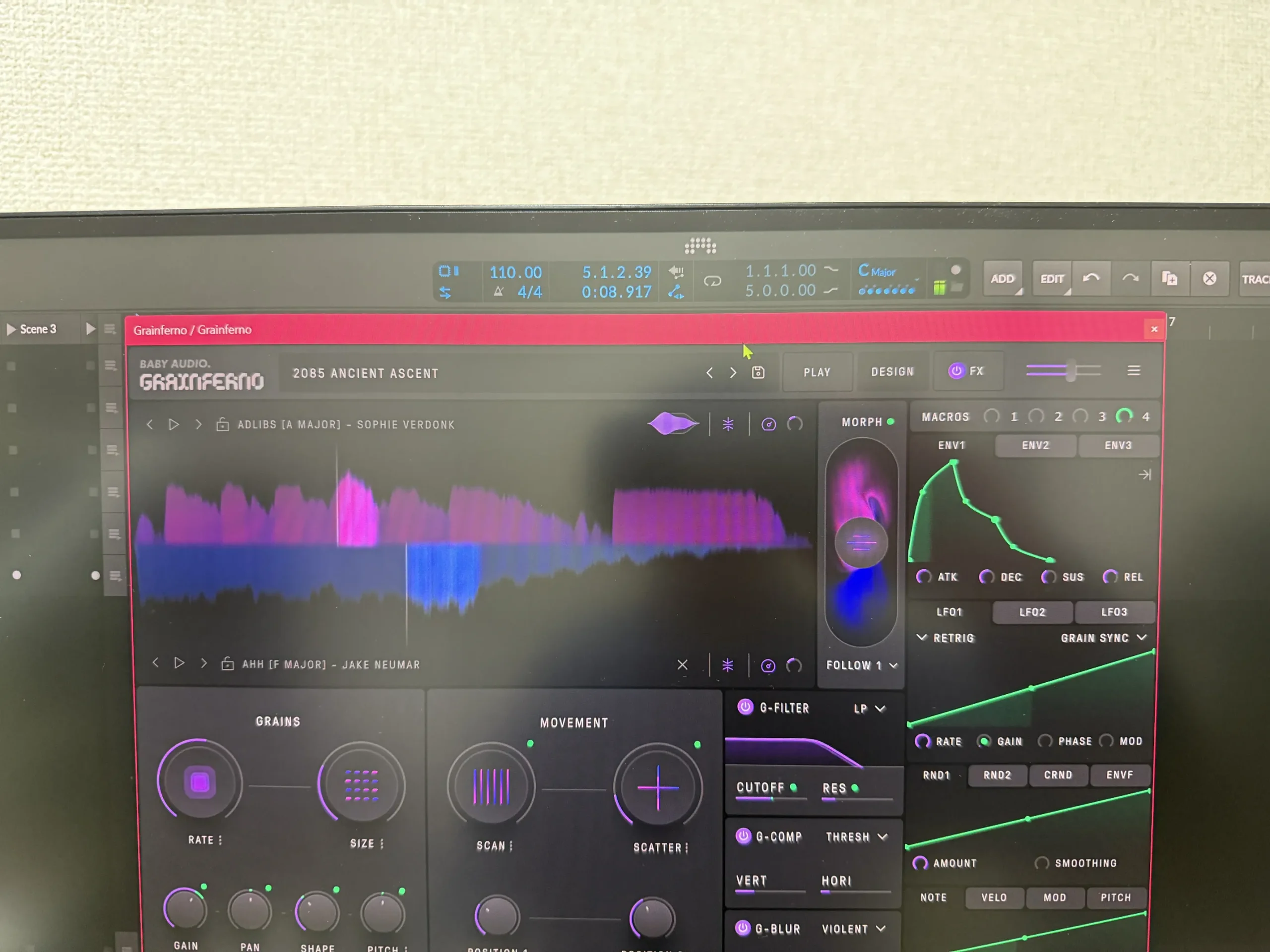Viewport: 1270px width, 952px height.
Task: Open the hamburger menu in Grainferno
Action: [x=1134, y=371]
